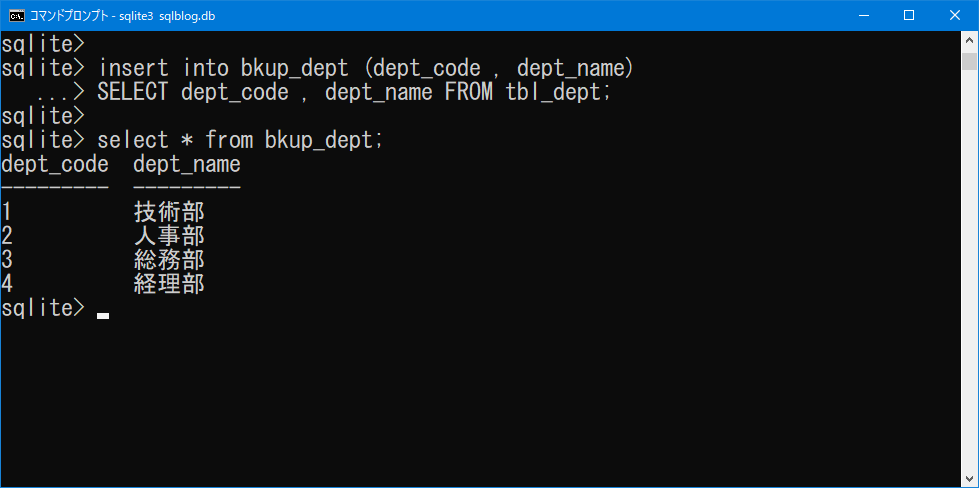Click the "insert into bkup_dept" command line
Image resolution: width=979 pixels, height=488 pixels.
pos(366,68)
